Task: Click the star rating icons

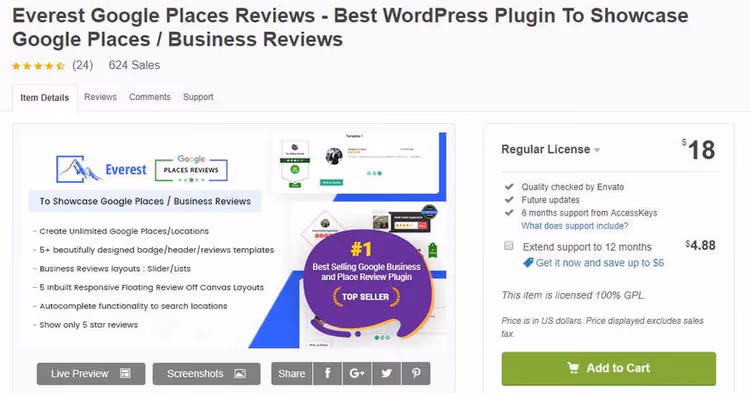Action: (x=38, y=66)
